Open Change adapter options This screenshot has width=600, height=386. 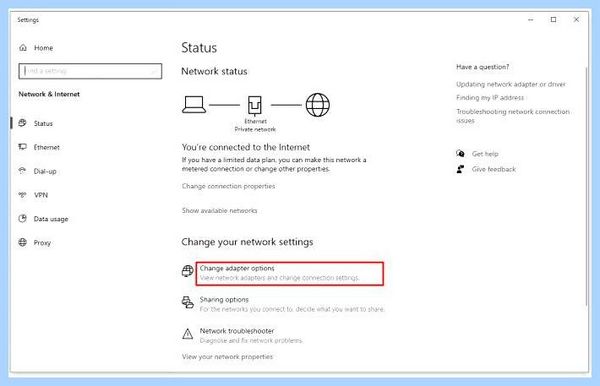[x=289, y=274]
